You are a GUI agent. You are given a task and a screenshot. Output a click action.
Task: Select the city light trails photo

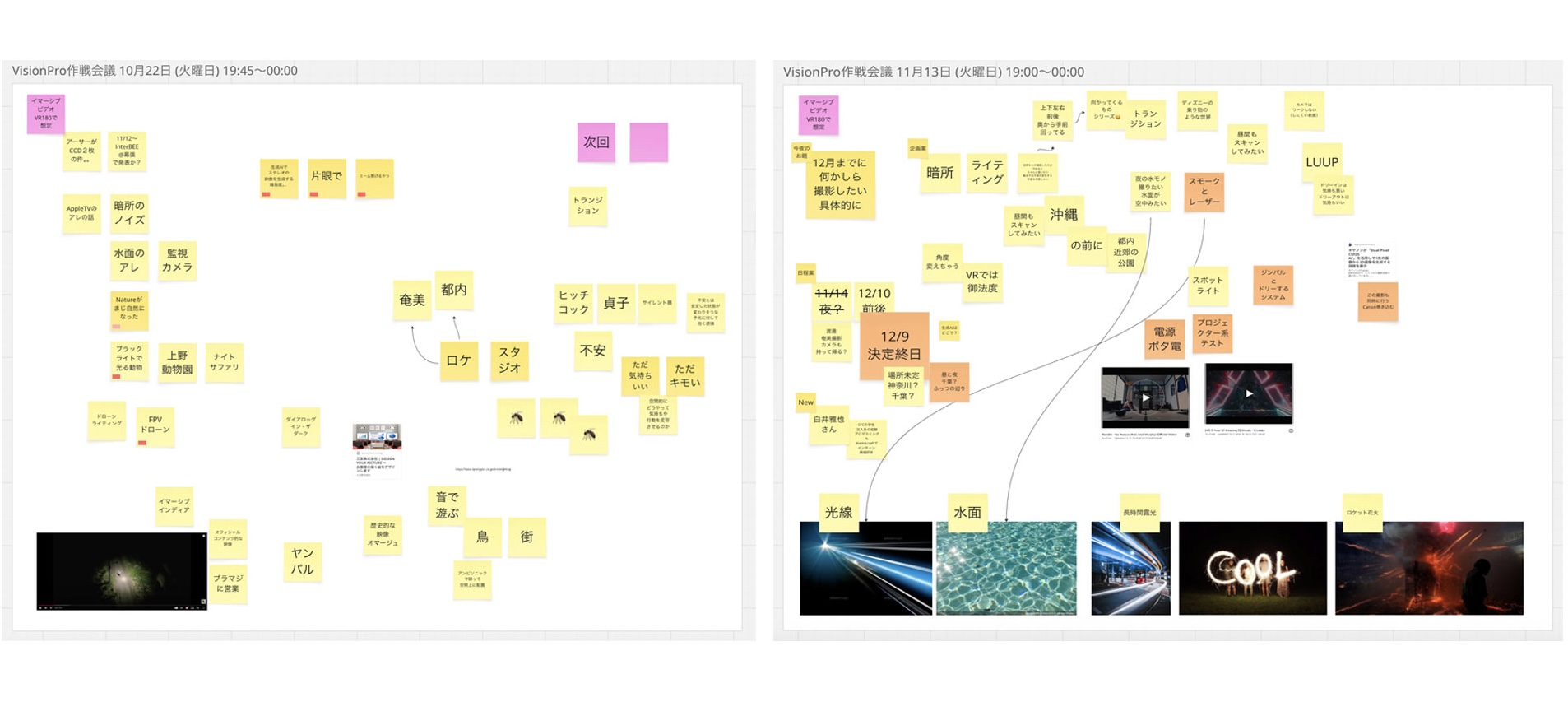[x=1130, y=568]
